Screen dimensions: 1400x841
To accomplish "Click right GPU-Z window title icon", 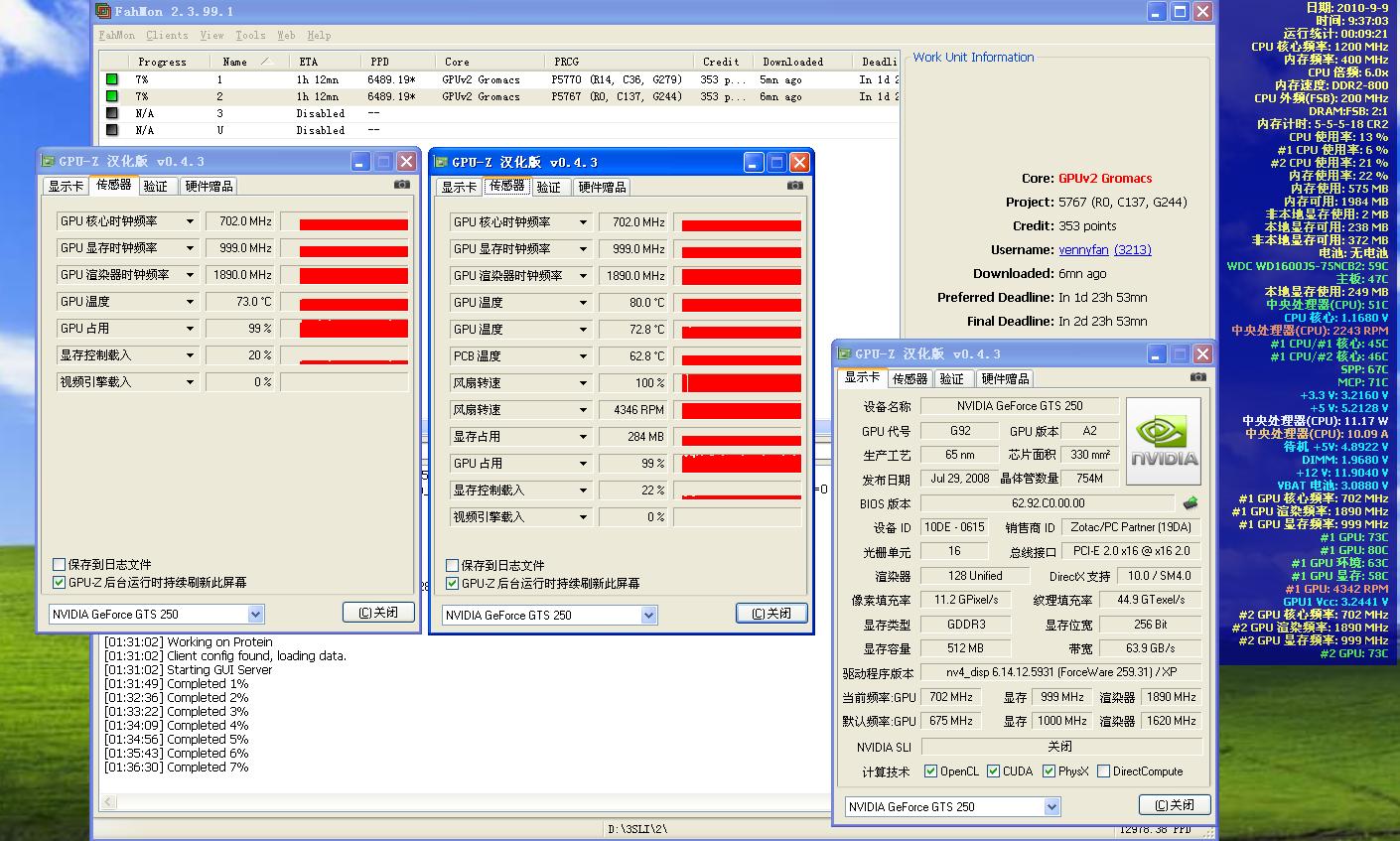I will (844, 353).
